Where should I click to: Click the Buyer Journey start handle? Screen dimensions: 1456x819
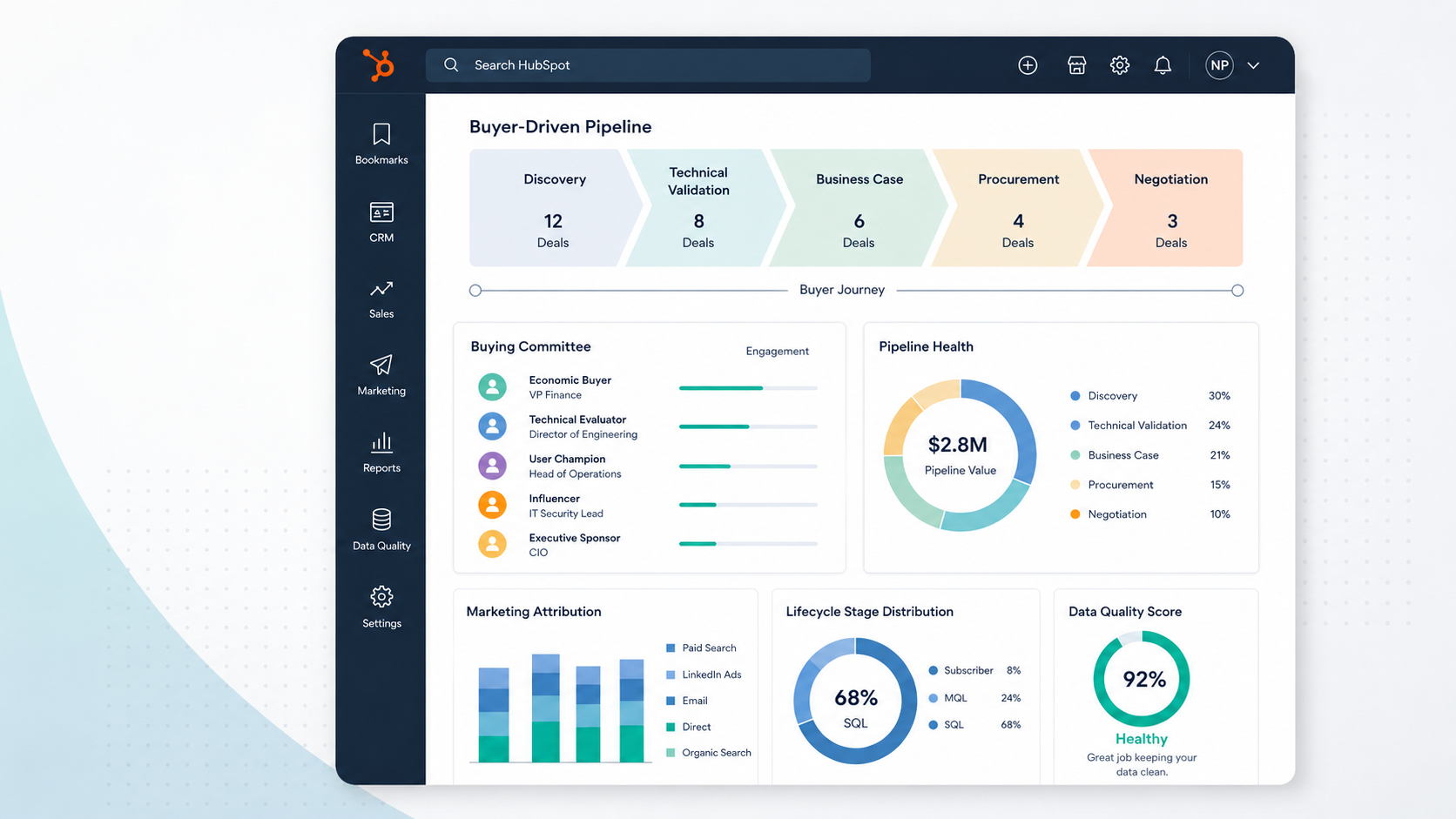[475, 291]
